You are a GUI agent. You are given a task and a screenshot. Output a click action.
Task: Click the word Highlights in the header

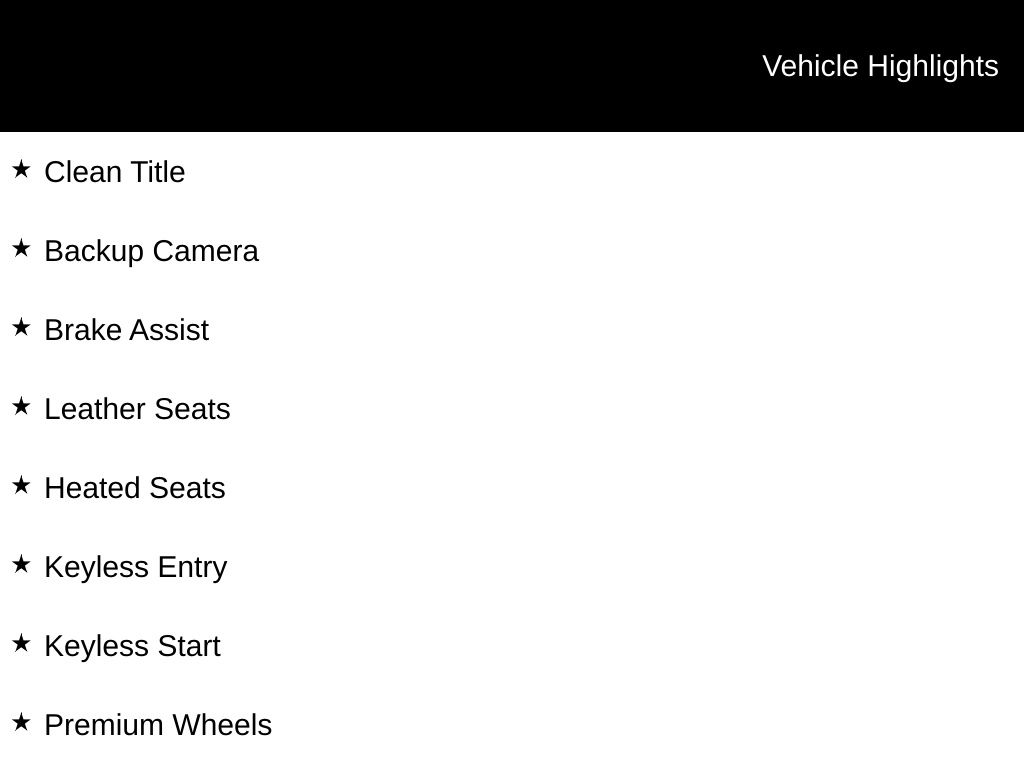click(x=933, y=67)
